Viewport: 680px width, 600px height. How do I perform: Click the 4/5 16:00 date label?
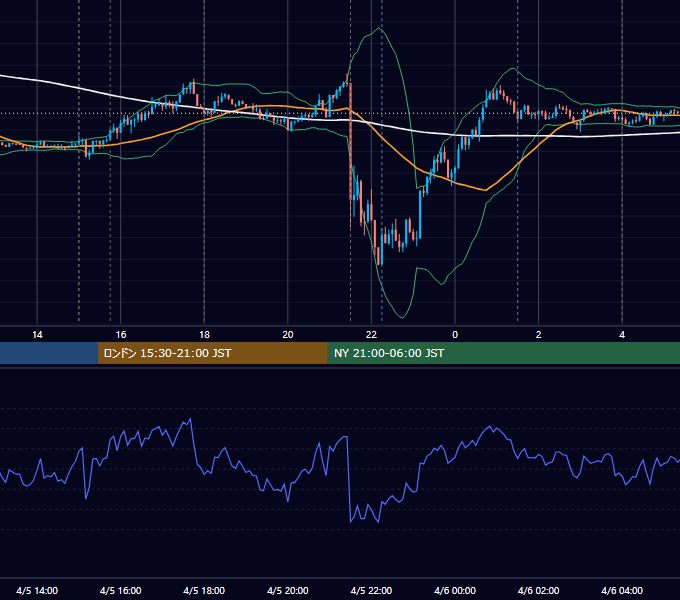pos(121,590)
